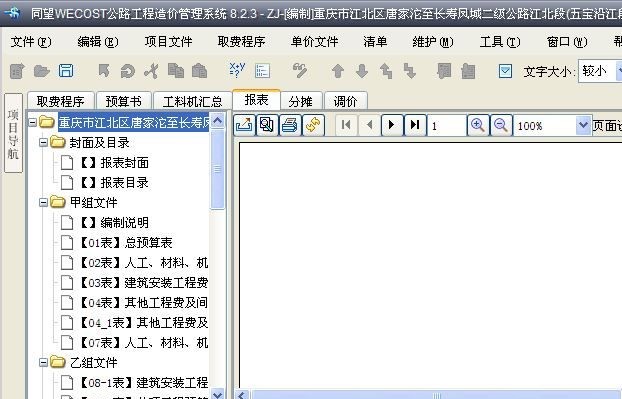Viewport: 622px width, 399px height.
Task: Click the find-replace toolbar icon
Action: [x=299, y=71]
